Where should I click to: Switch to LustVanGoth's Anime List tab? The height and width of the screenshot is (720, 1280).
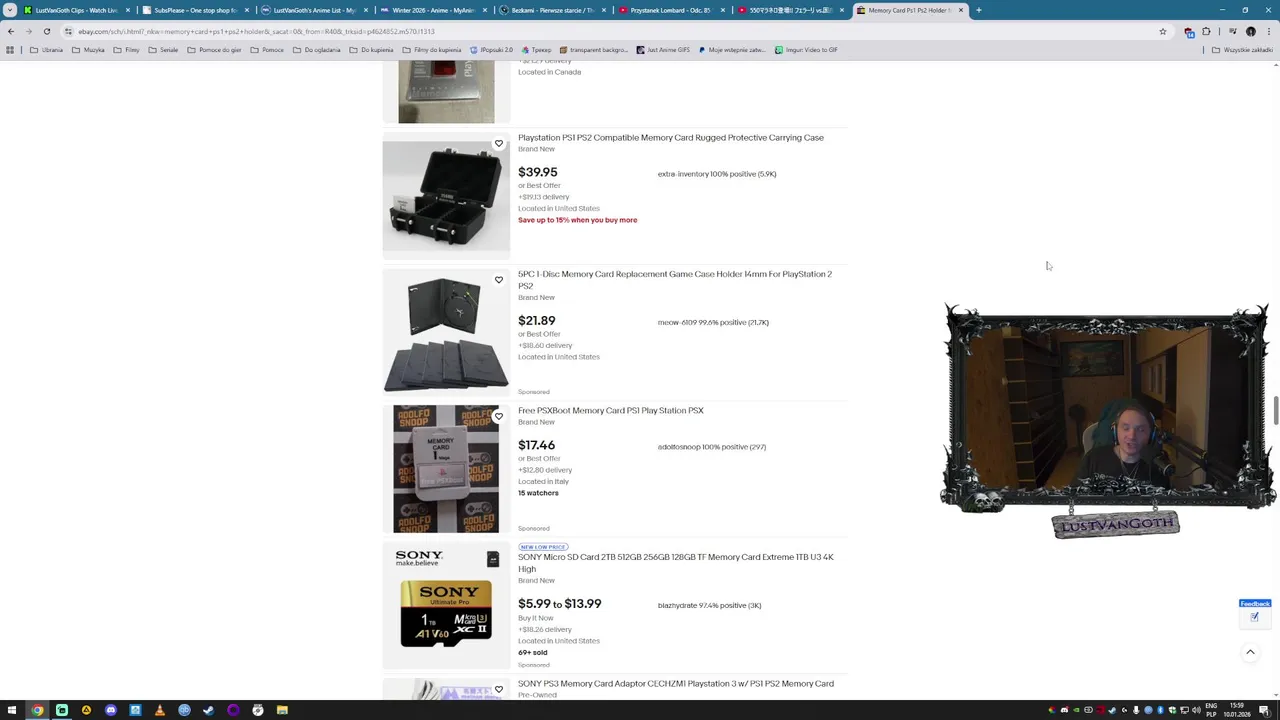(x=314, y=10)
